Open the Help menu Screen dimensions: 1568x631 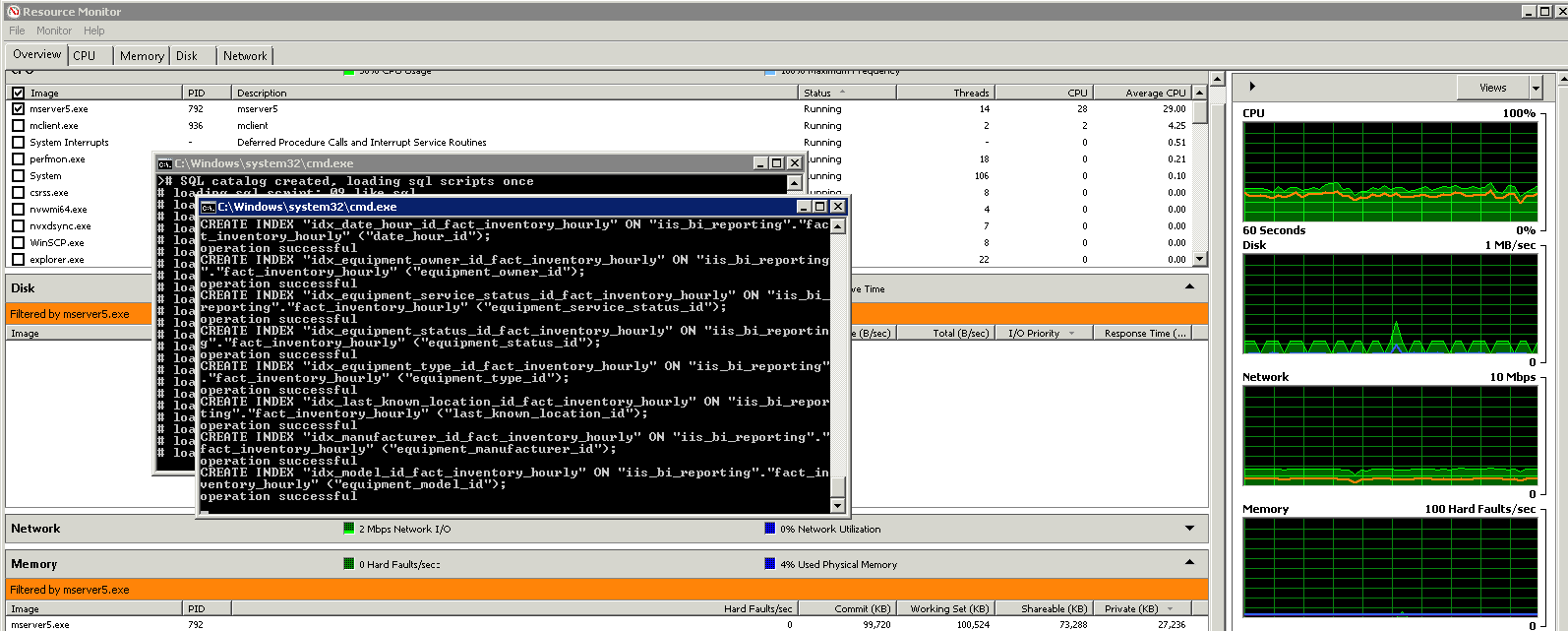tap(94, 31)
